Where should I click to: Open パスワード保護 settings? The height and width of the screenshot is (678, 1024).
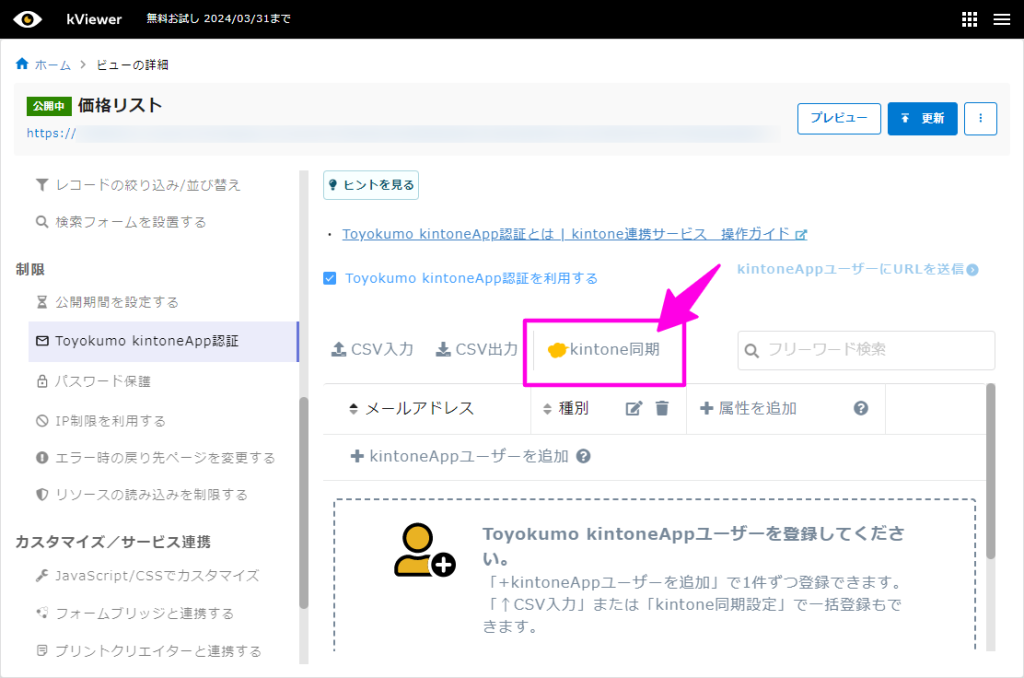(93, 381)
